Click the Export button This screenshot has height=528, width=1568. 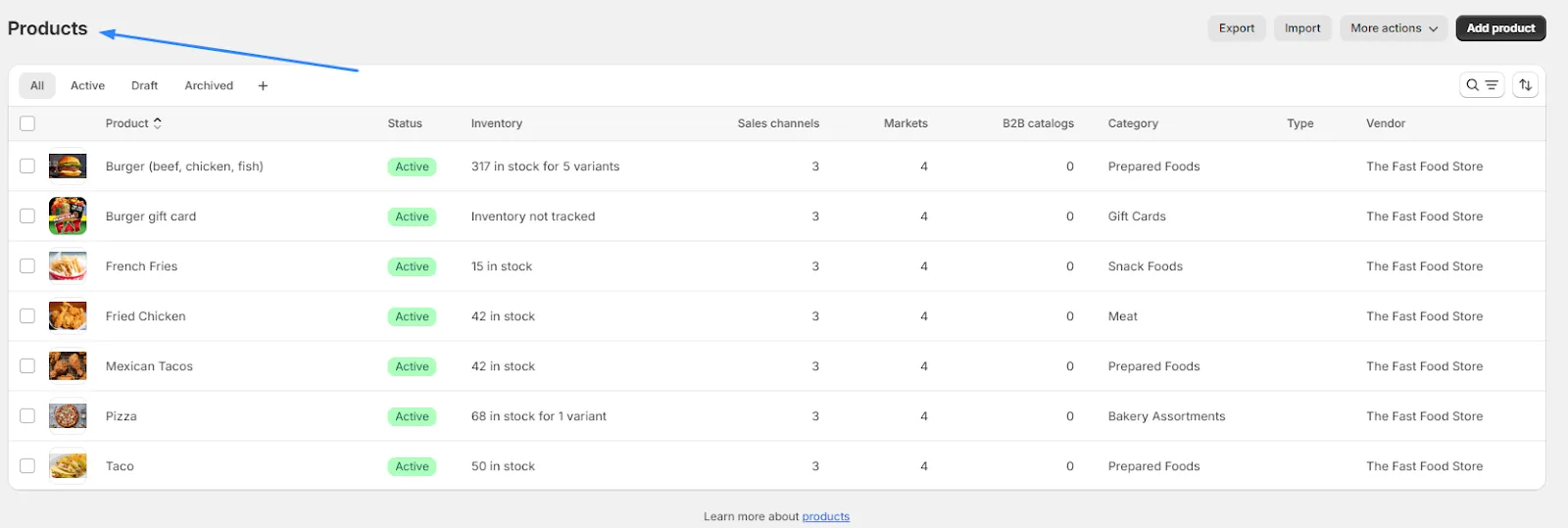(x=1237, y=28)
